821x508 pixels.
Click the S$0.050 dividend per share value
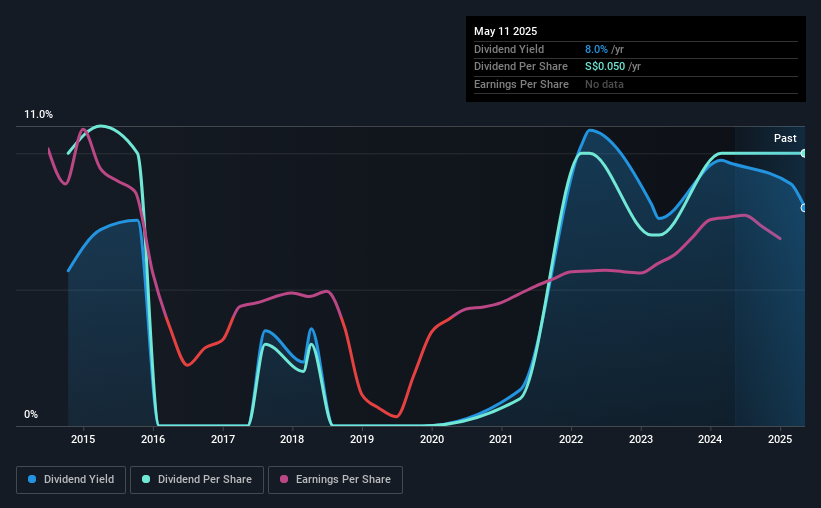coord(605,67)
